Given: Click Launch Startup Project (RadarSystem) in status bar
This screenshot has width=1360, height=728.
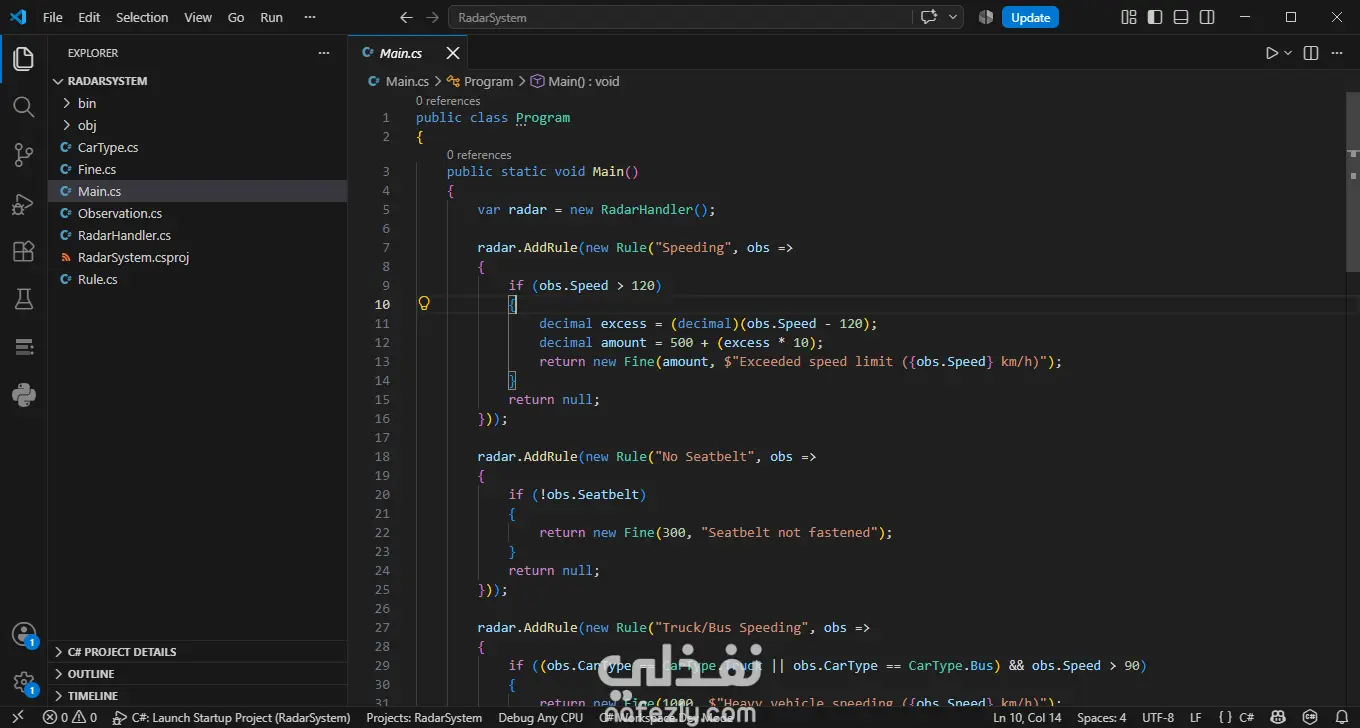Looking at the screenshot, I should click(x=231, y=717).
